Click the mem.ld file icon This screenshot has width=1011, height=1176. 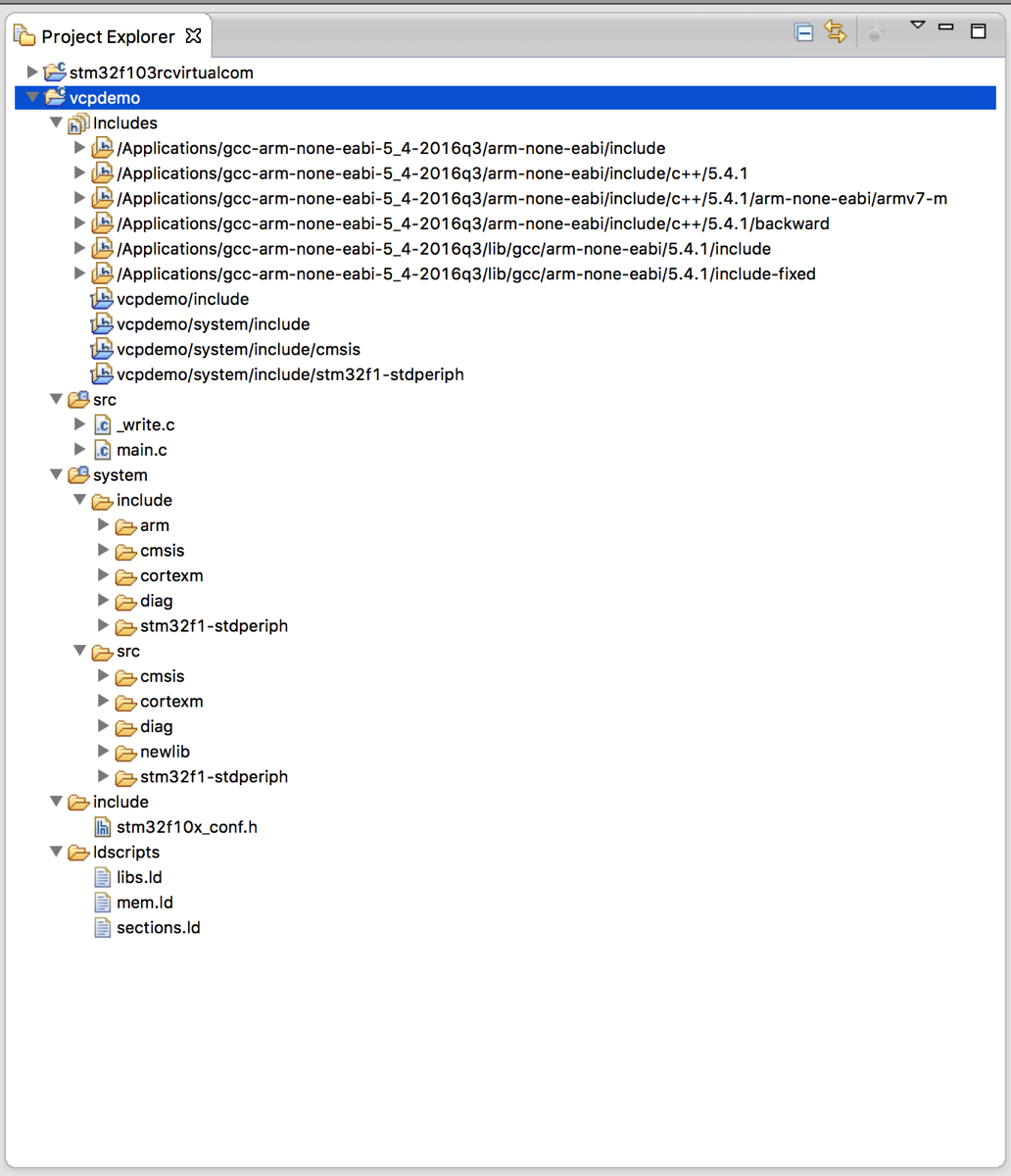click(102, 903)
